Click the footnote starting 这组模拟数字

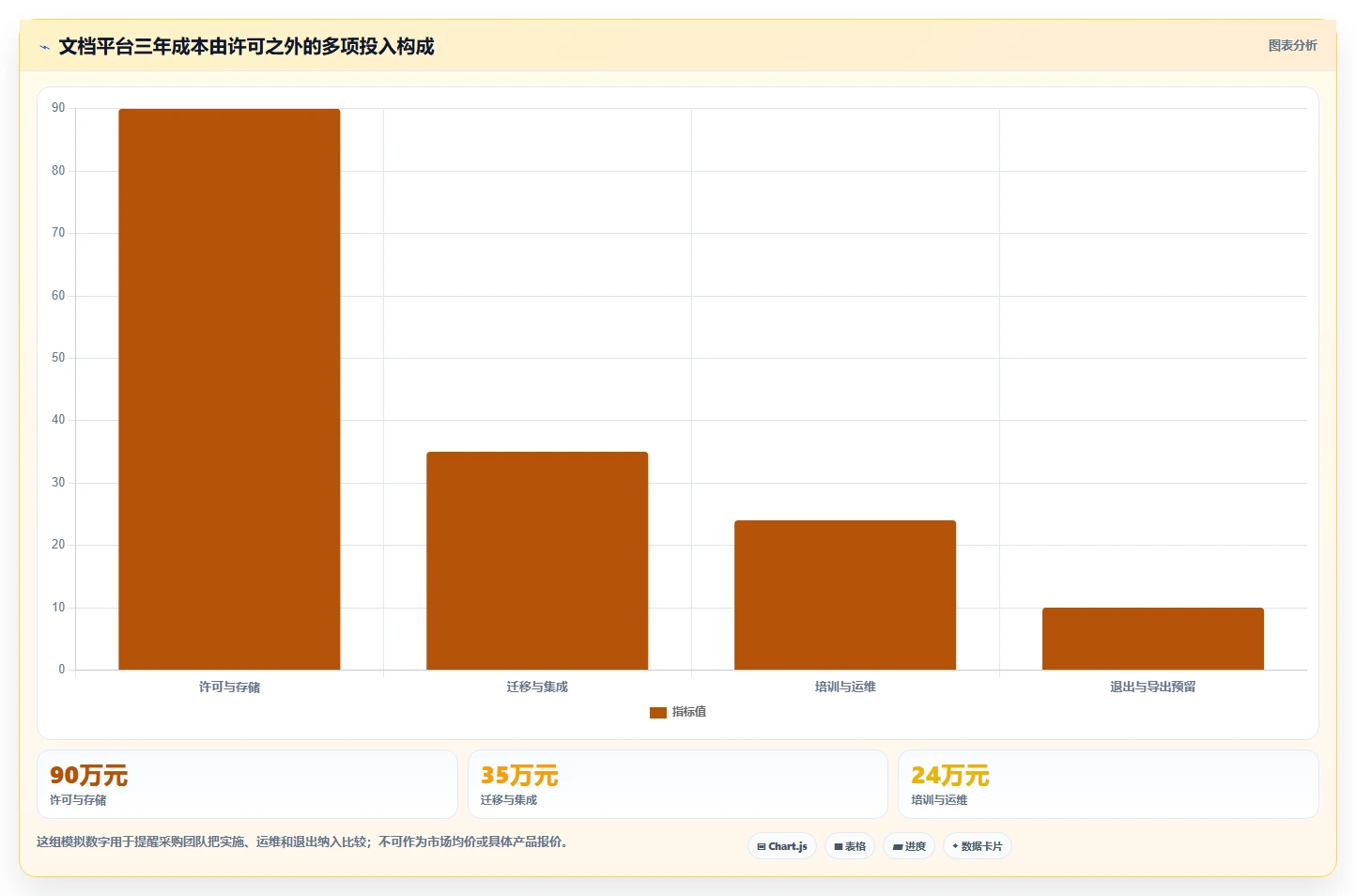point(302,842)
